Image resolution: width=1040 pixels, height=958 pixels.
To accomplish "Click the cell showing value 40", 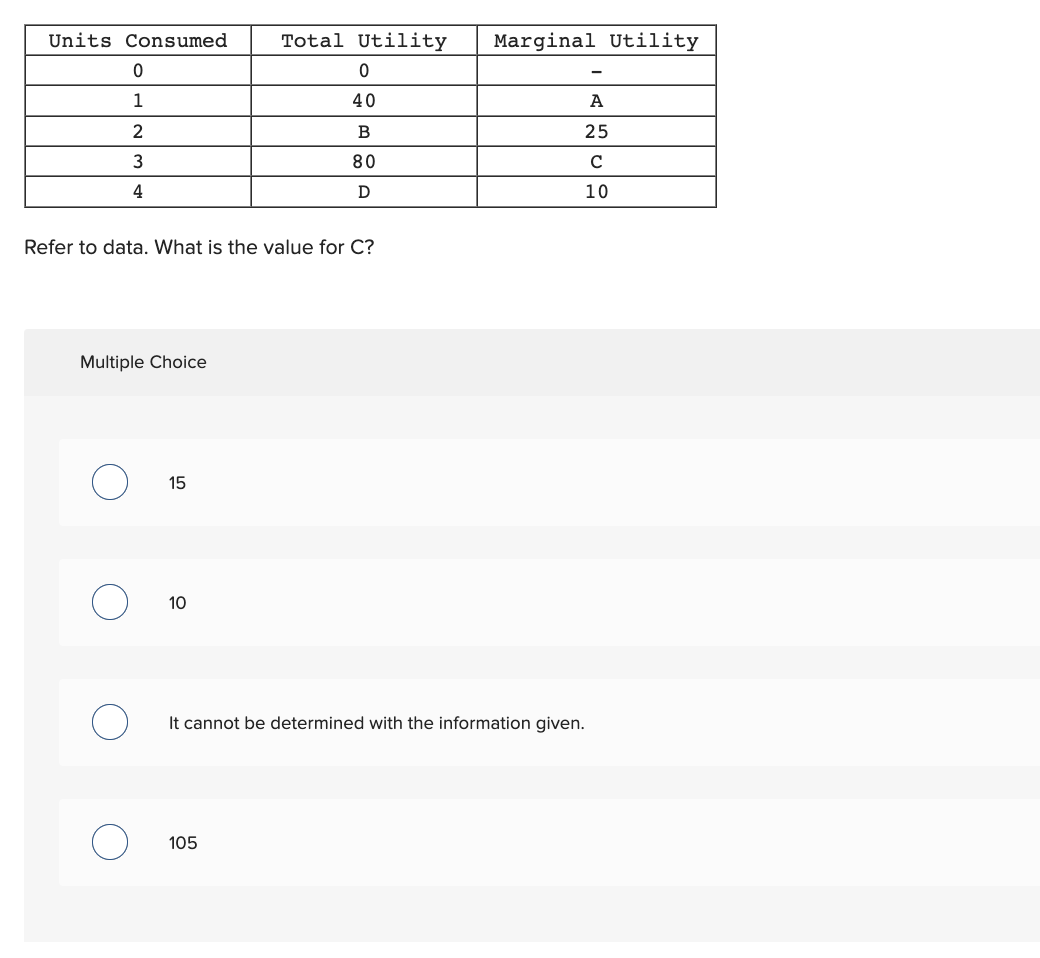I will pyautogui.click(x=362, y=100).
